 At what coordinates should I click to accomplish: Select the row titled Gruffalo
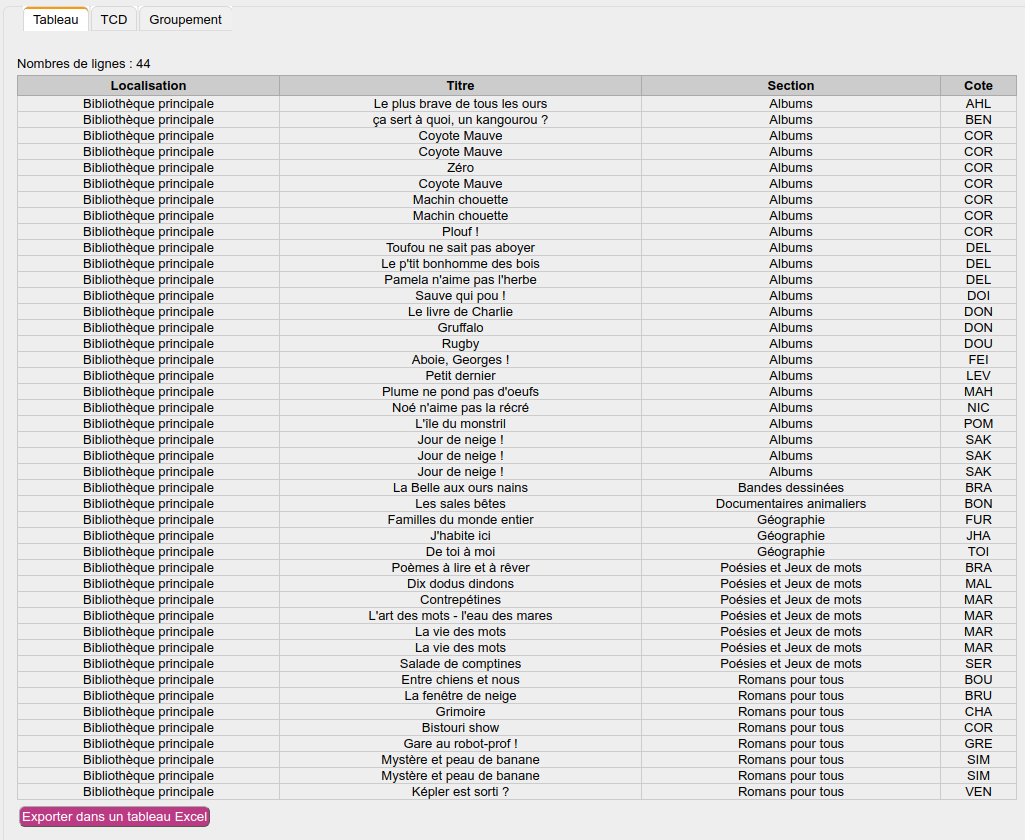click(x=459, y=327)
